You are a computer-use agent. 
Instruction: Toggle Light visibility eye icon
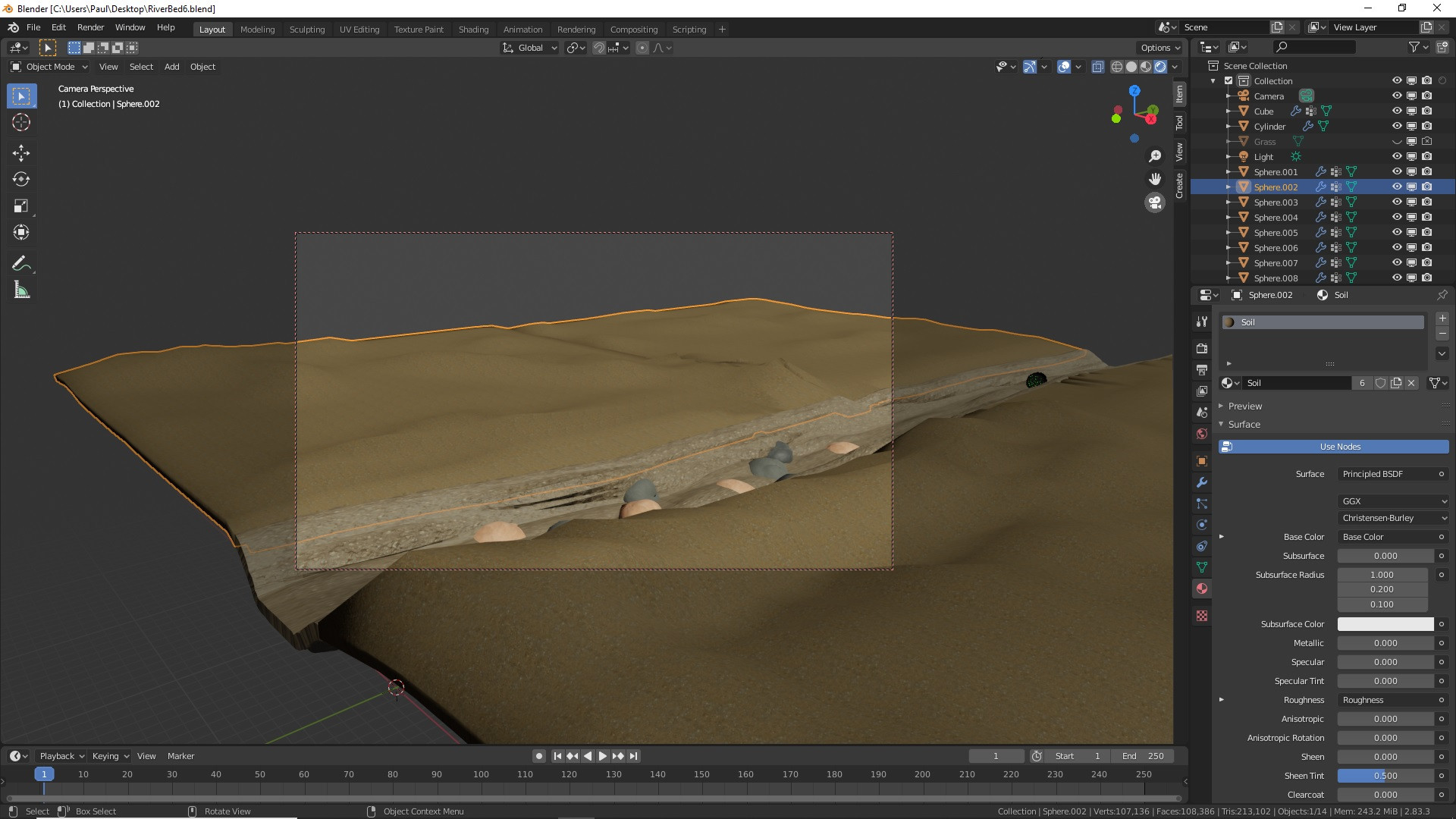point(1397,157)
